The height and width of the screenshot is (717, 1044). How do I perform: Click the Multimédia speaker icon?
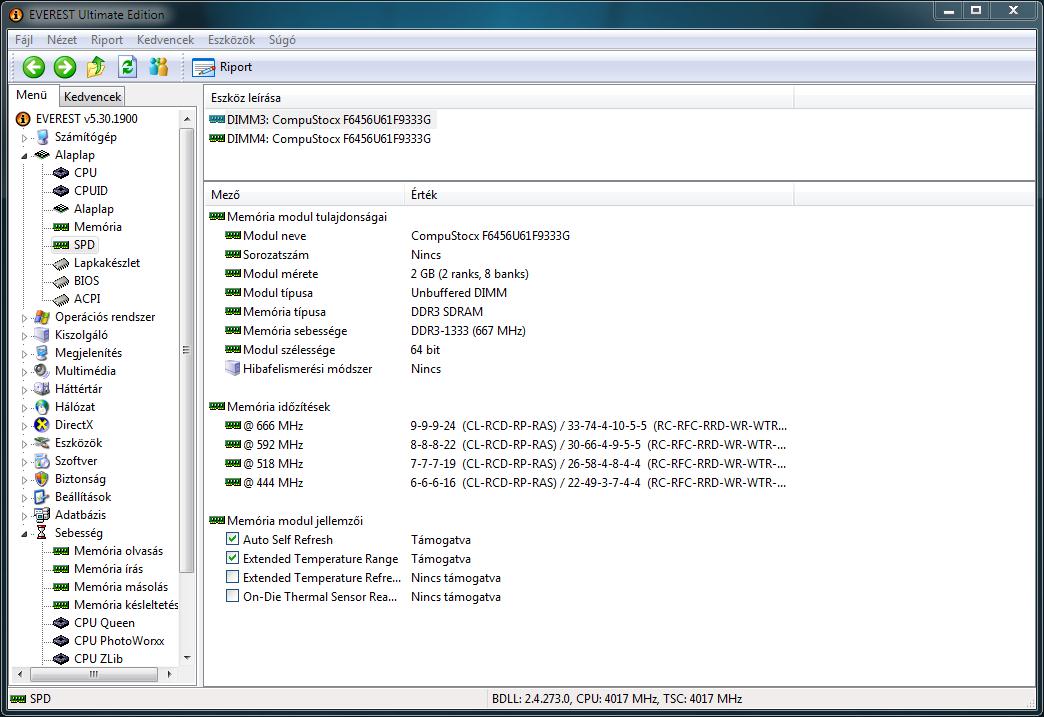pos(42,371)
